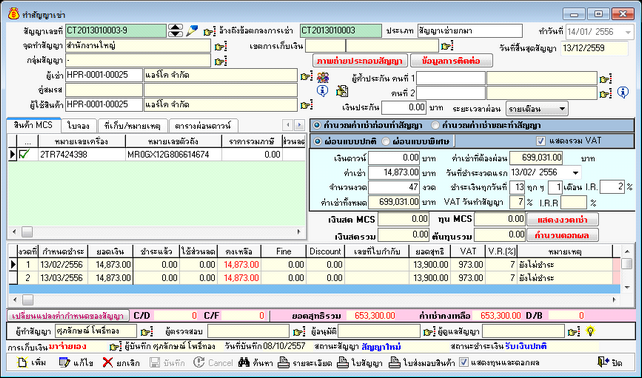Switch to the ตารางผ่อนดาวน์ tab
This screenshot has height=378, width=642.
(x=203, y=125)
